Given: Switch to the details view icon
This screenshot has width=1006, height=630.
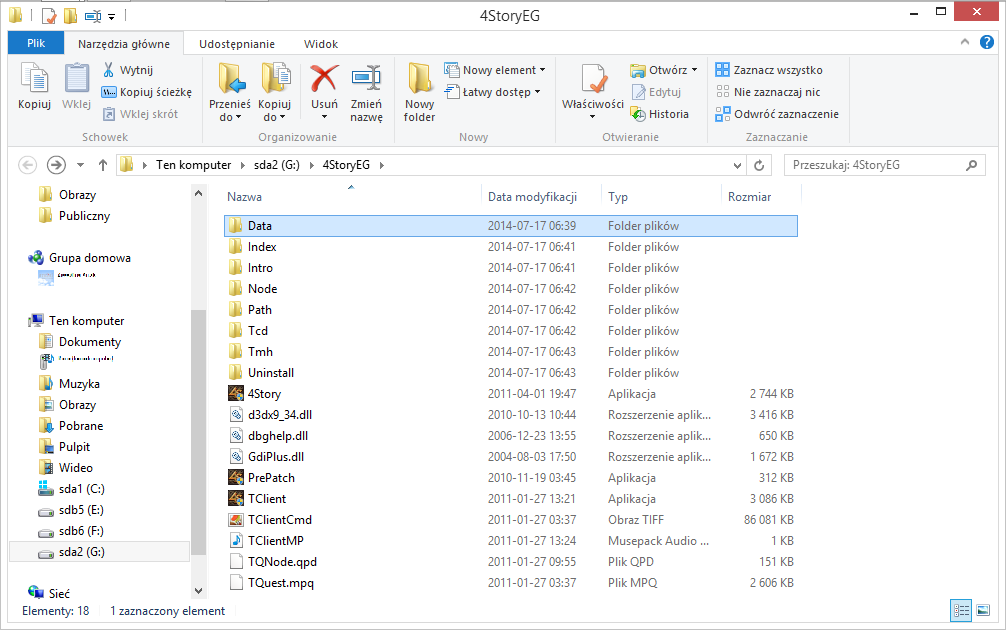Looking at the screenshot, I should coord(961,611).
